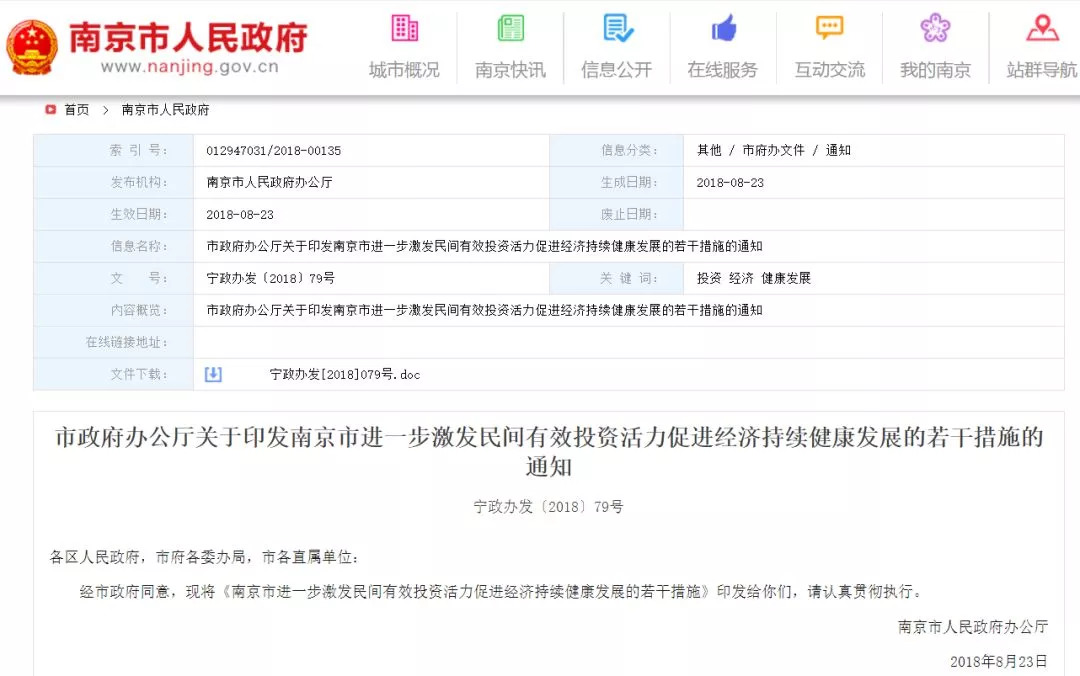Click the 信息公开 document icon
The width and height of the screenshot is (1080, 676).
coord(618,28)
